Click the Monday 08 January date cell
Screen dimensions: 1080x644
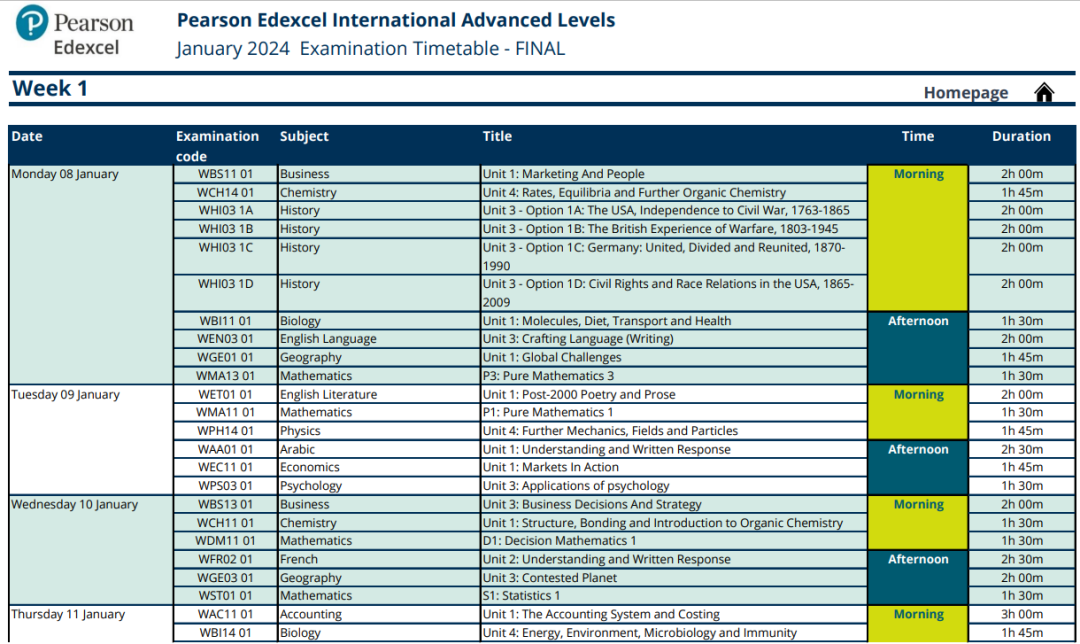point(91,274)
